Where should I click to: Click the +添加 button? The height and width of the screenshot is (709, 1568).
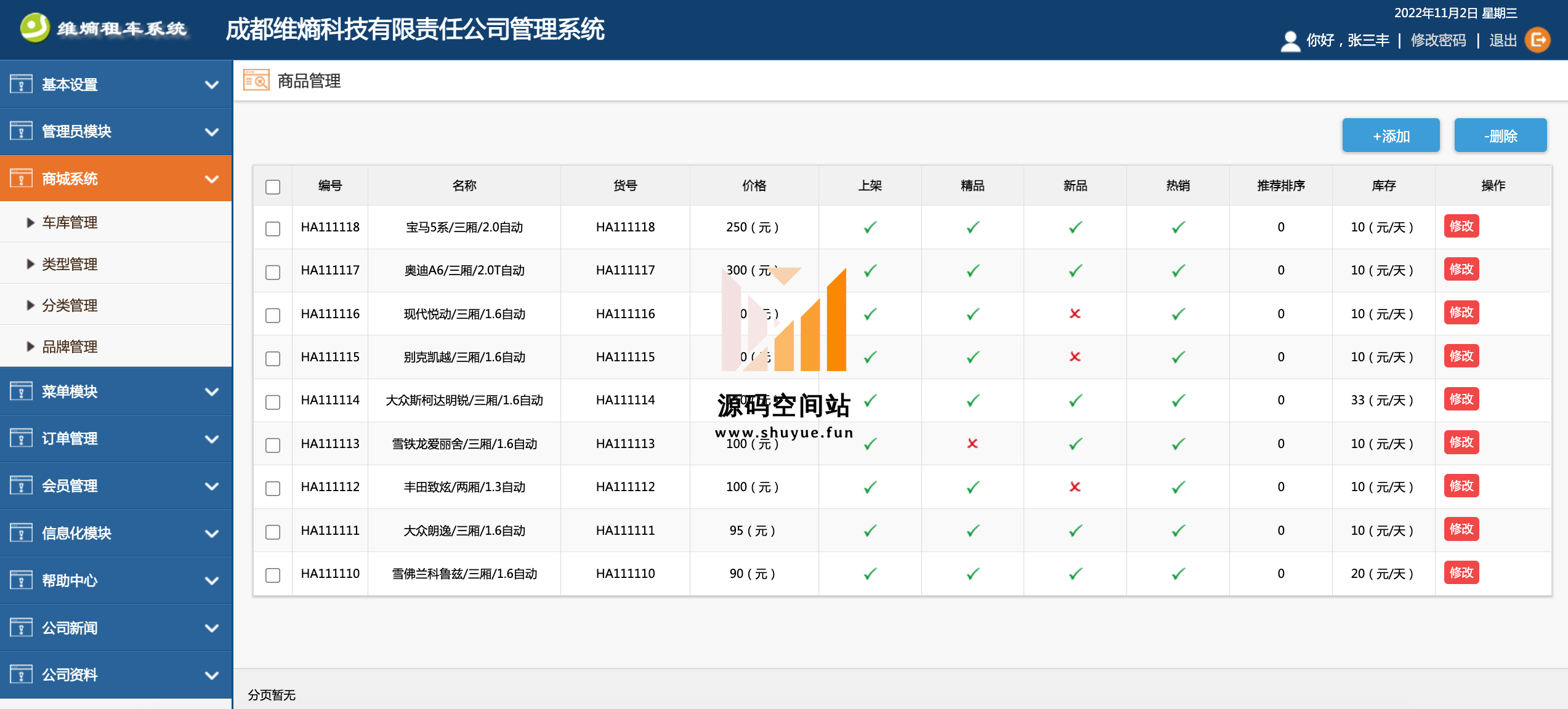[1391, 135]
